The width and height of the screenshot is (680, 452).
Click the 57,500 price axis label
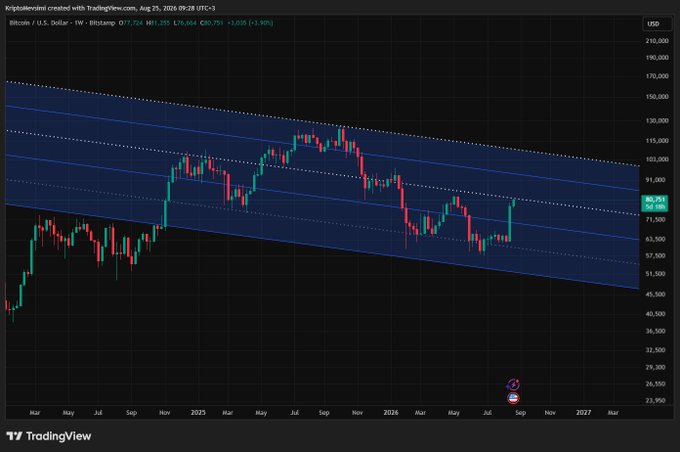point(657,256)
